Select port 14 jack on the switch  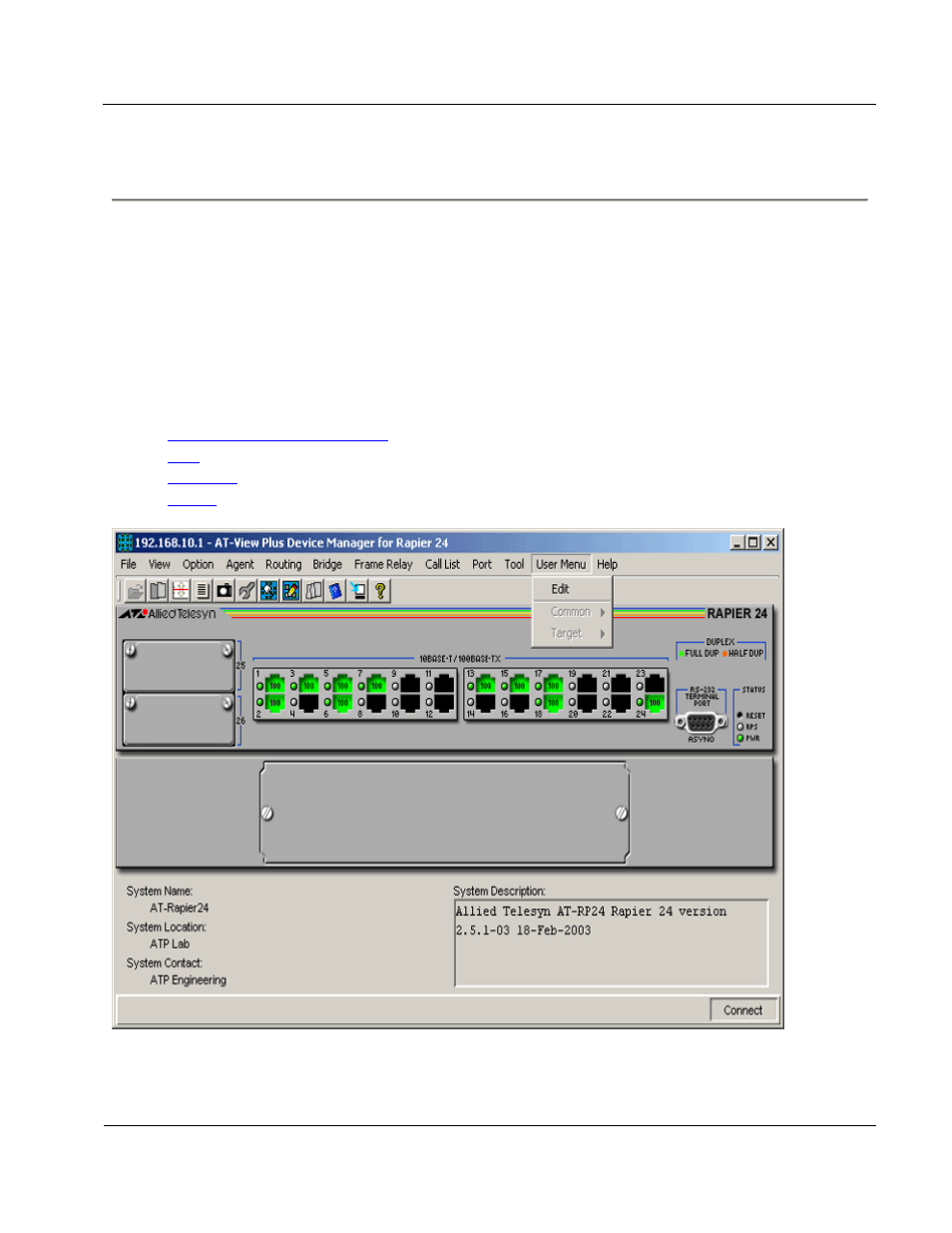pos(486,703)
